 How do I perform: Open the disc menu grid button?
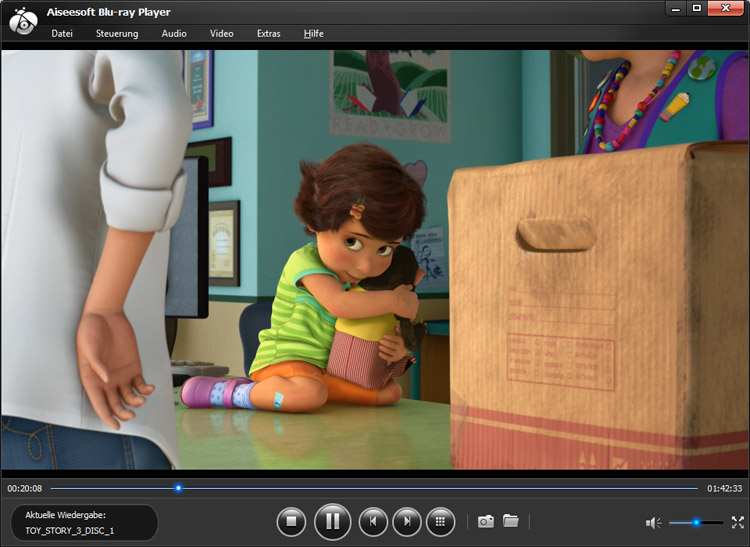440,521
